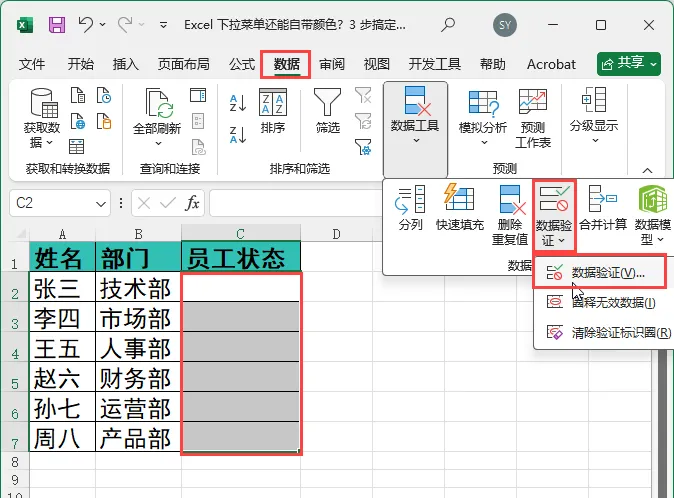
Task: Select cell containing 技术部
Action: pyautogui.click(x=138, y=288)
